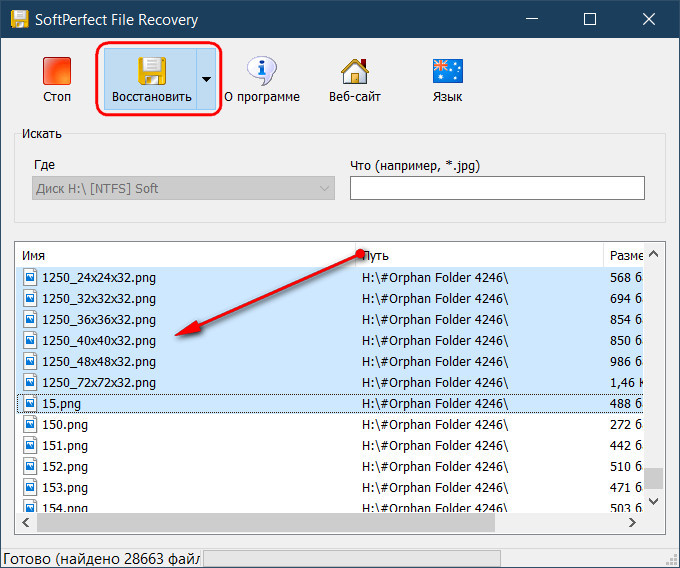Click the status bar progress bar

352,559
